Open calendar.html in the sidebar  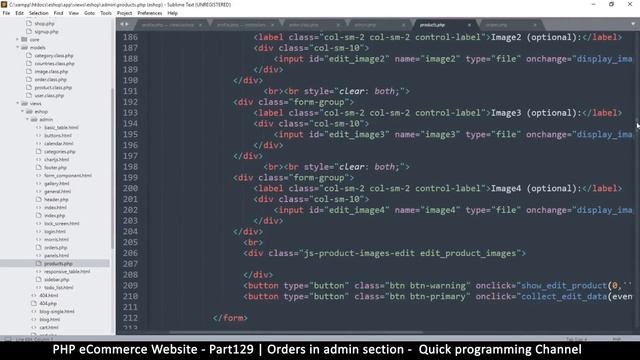(x=59, y=143)
